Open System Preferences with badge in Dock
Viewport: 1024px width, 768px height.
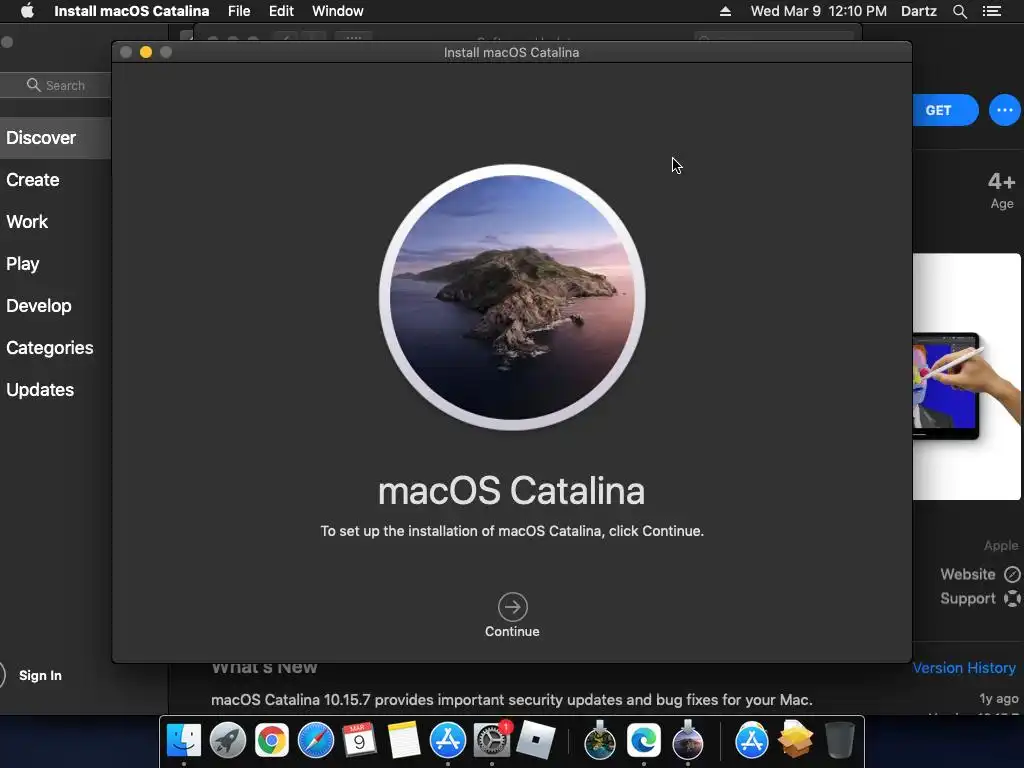coord(492,741)
